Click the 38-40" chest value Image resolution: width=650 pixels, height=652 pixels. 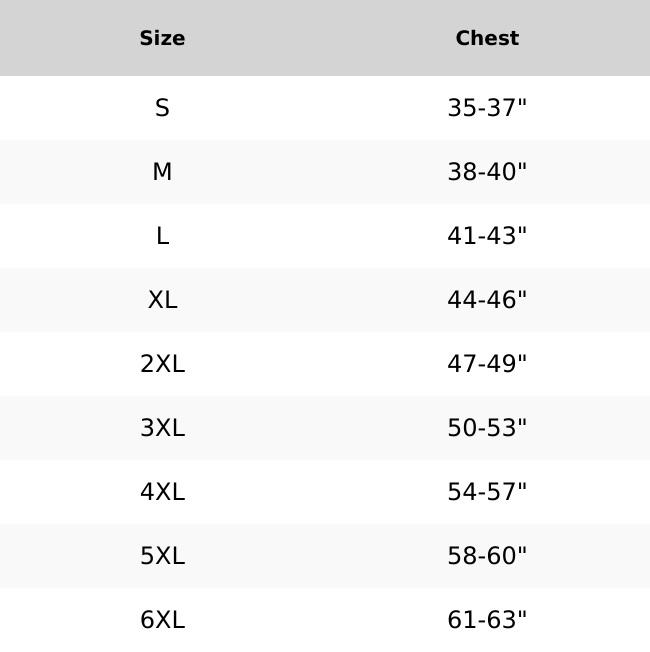(487, 172)
